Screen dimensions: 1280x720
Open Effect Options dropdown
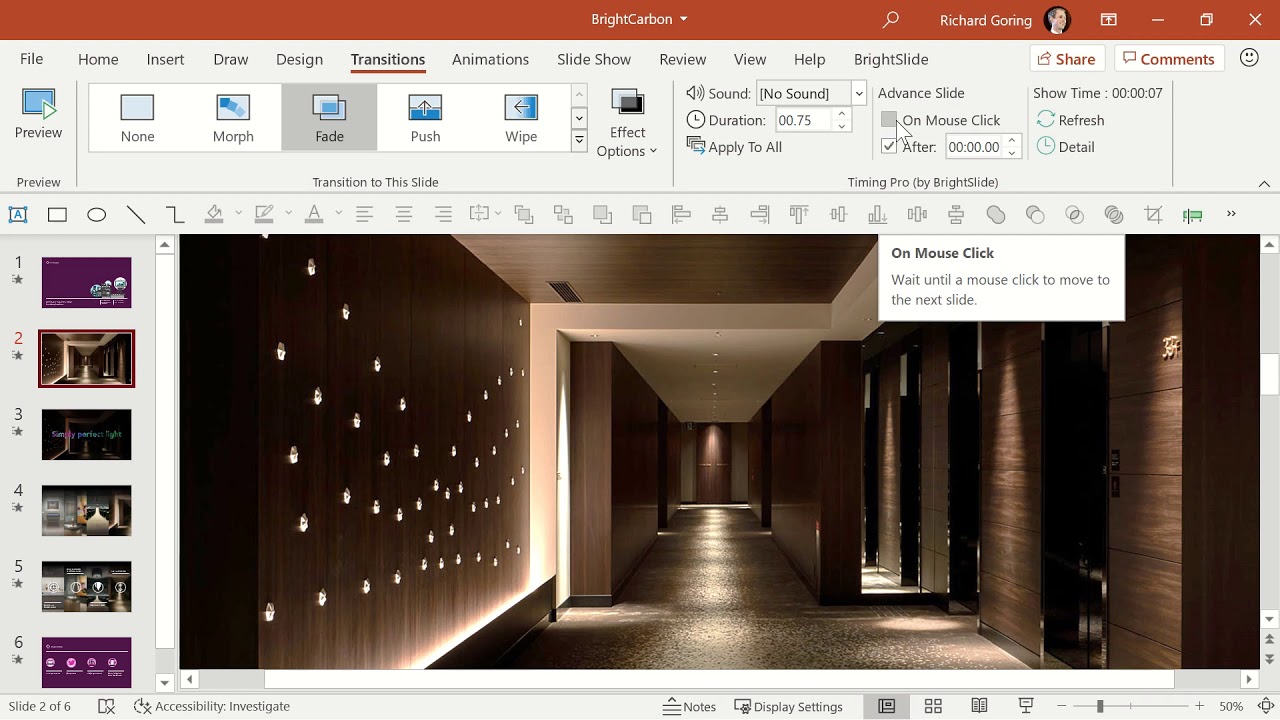coord(627,123)
